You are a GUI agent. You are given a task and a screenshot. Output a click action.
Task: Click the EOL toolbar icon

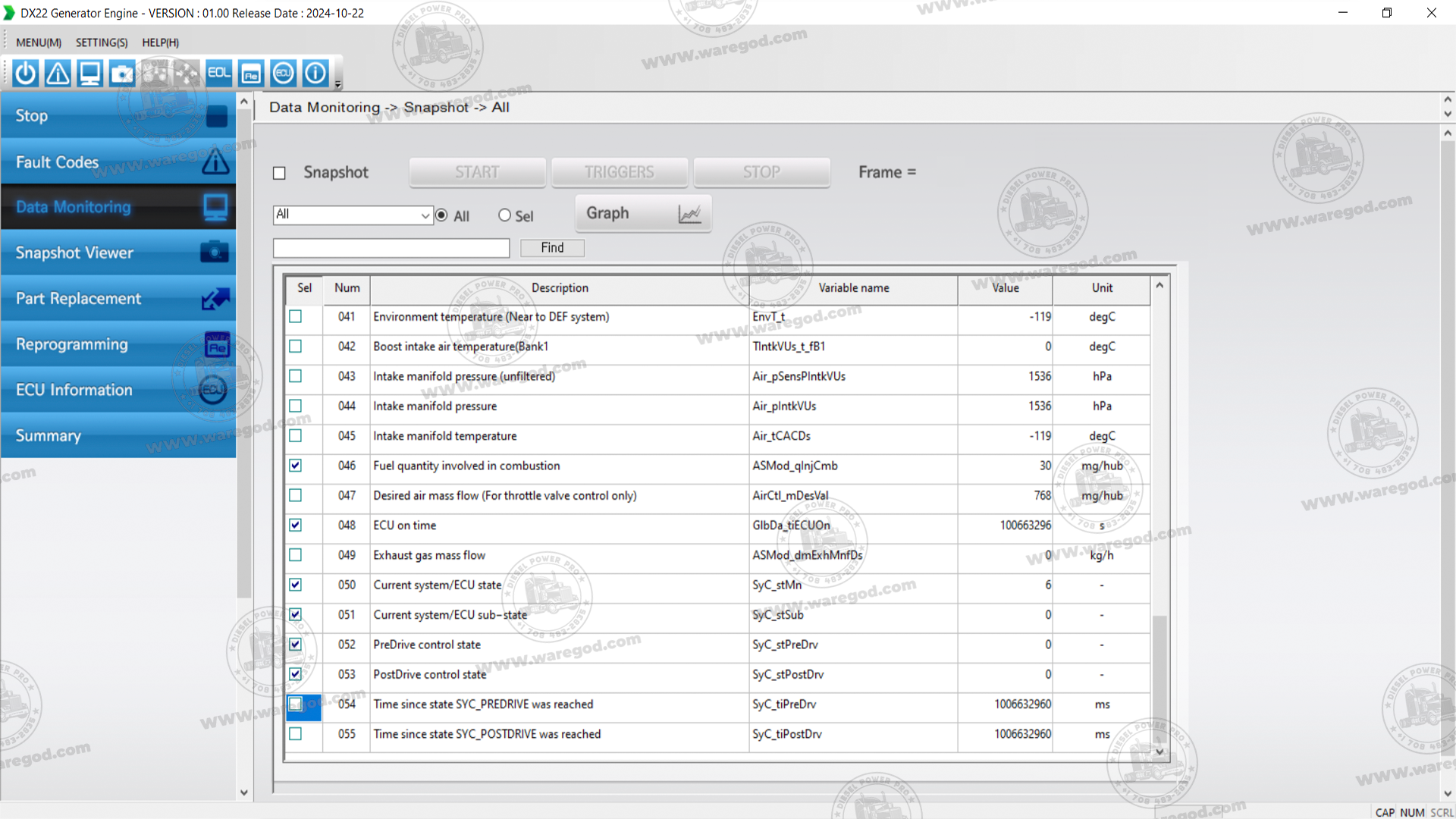tap(218, 74)
